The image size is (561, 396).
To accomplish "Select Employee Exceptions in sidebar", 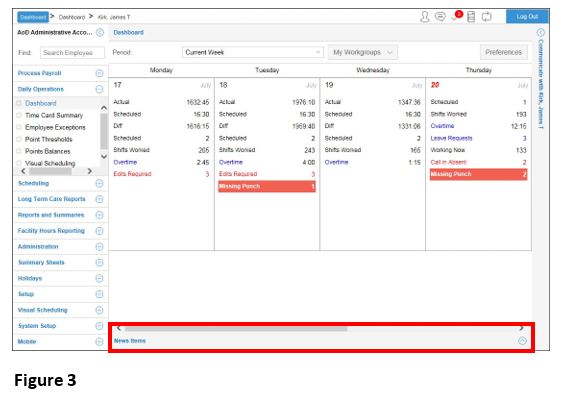I will click(55, 127).
